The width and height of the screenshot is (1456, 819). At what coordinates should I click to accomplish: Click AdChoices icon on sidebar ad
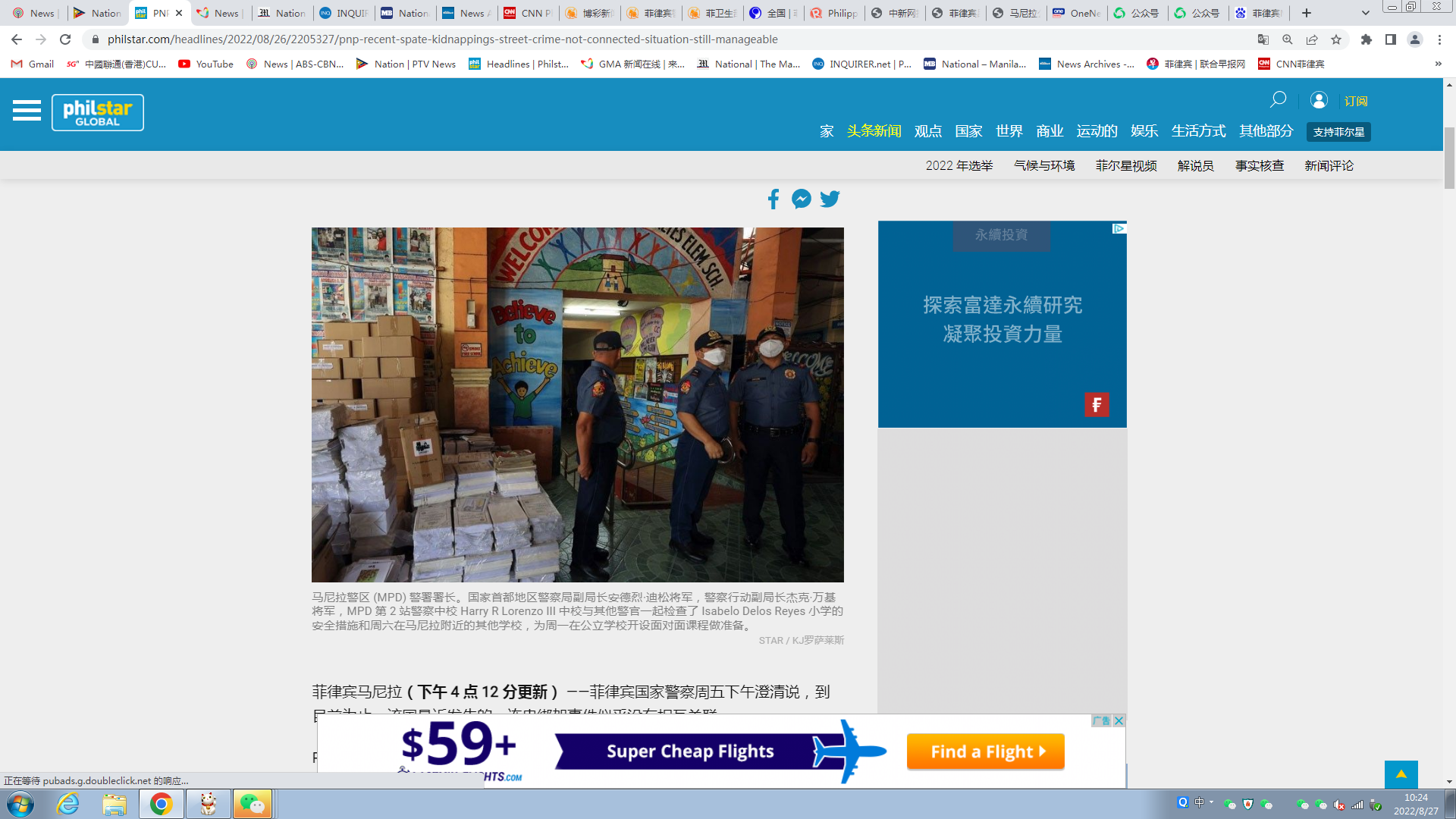[1119, 228]
